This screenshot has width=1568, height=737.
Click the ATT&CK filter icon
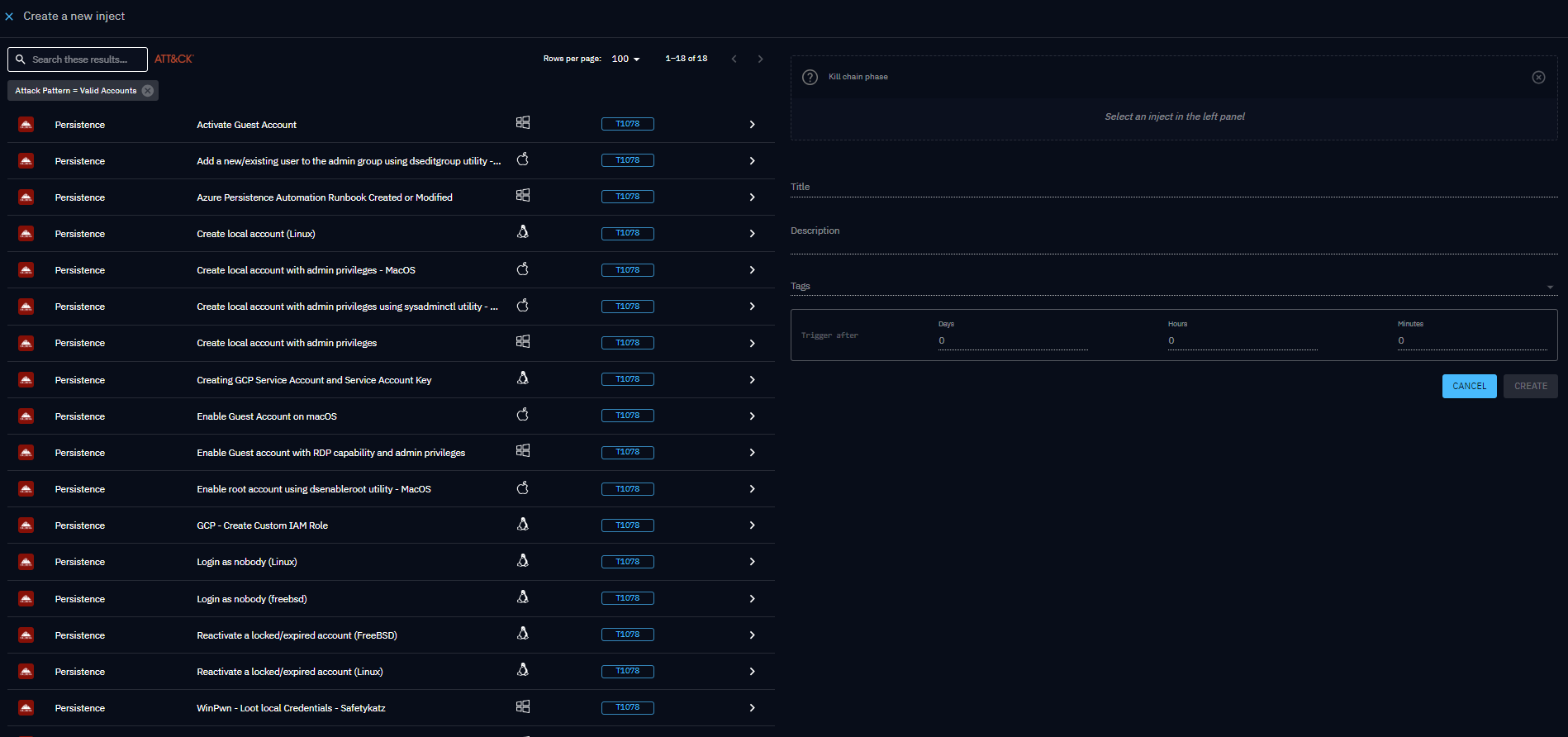pos(173,59)
